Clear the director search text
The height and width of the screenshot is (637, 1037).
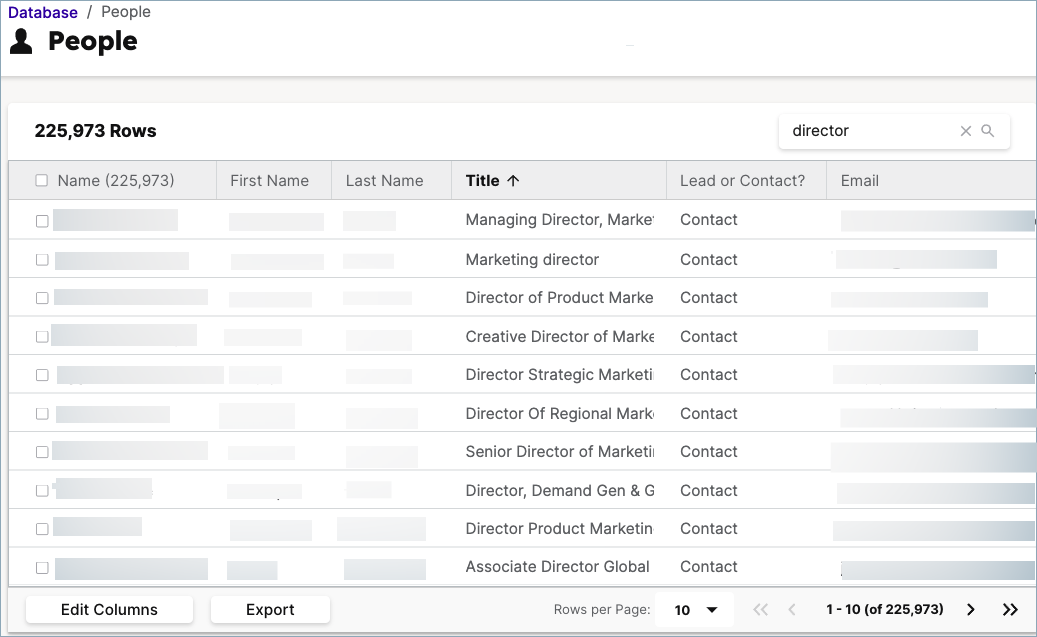point(966,131)
